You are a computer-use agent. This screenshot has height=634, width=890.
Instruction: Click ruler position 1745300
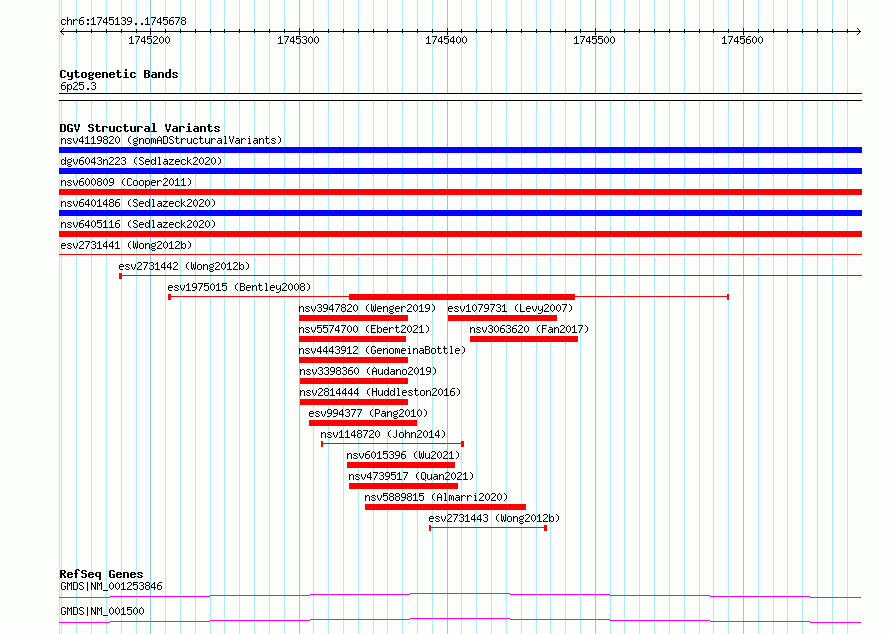298,40
